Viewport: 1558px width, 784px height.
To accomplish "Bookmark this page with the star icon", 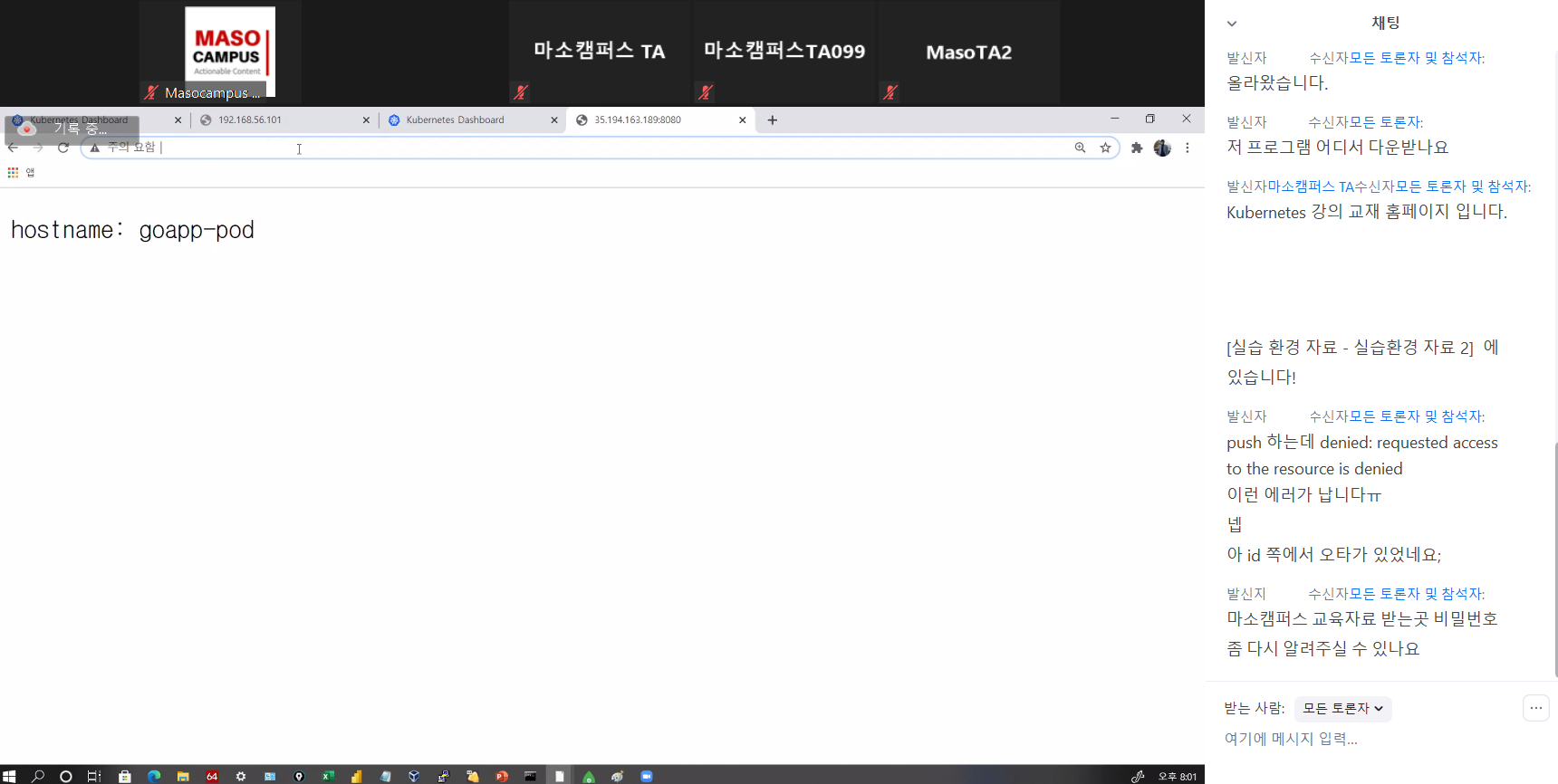I will [x=1105, y=148].
